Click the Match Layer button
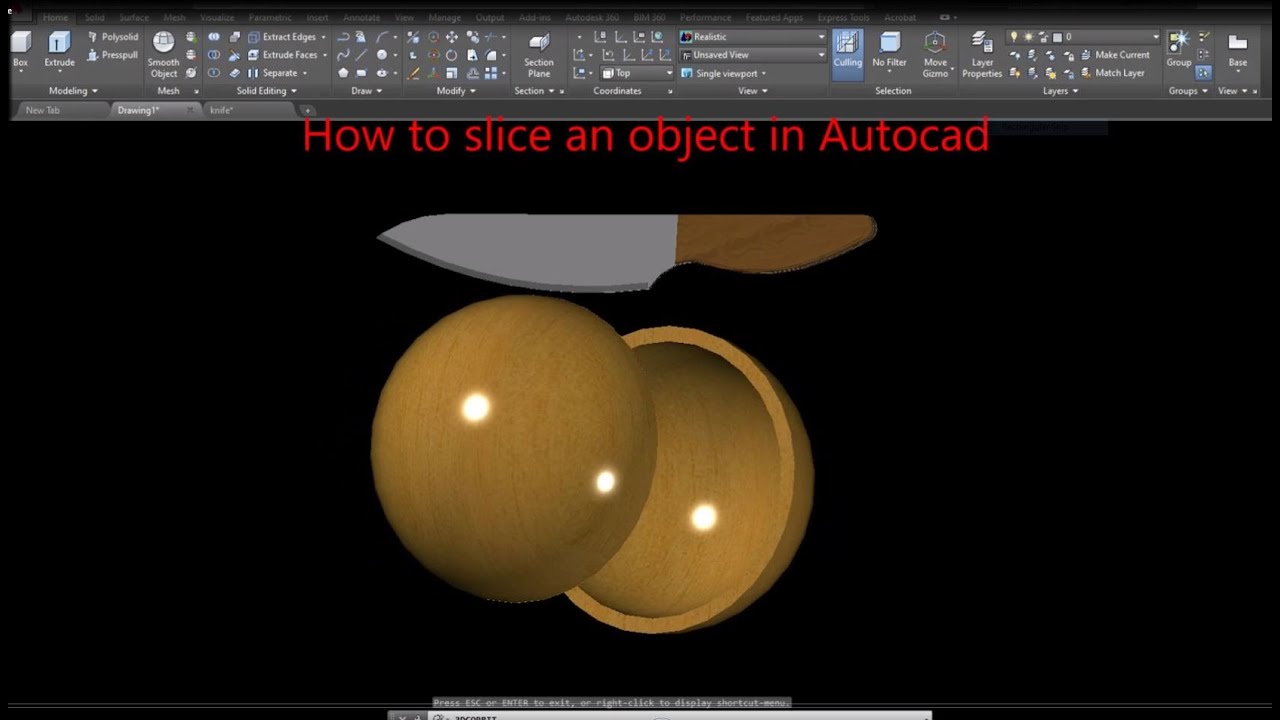This screenshot has height=720, width=1280. (x=1112, y=73)
